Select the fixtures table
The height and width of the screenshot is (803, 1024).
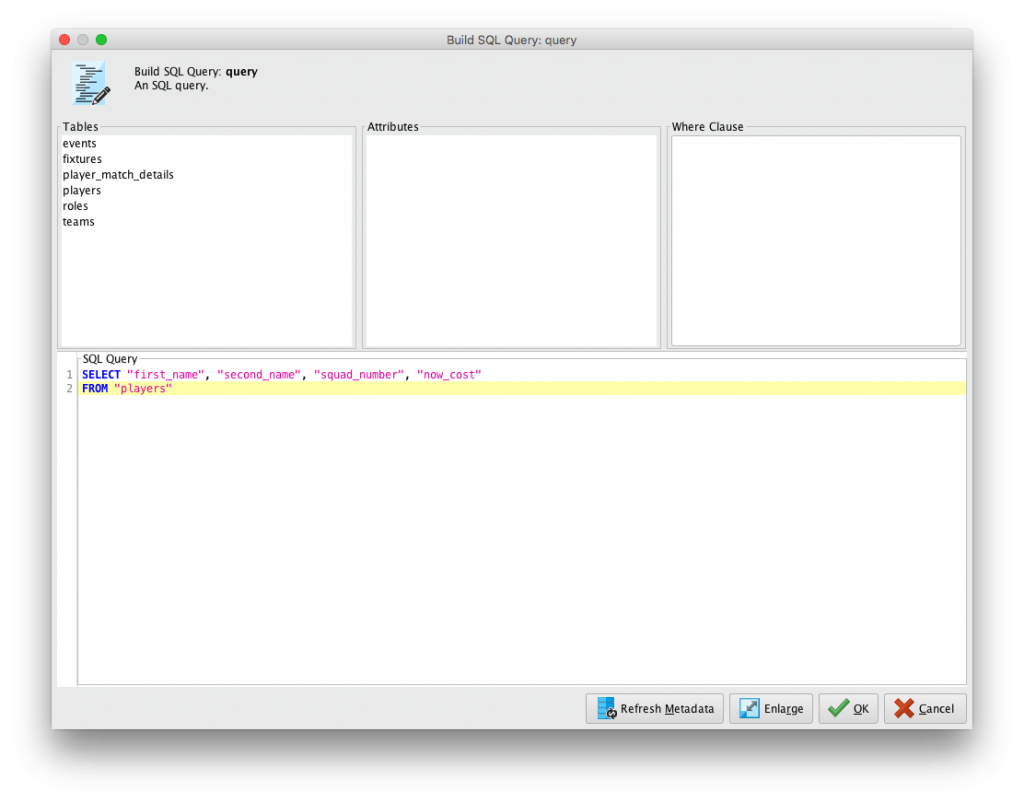coord(82,159)
